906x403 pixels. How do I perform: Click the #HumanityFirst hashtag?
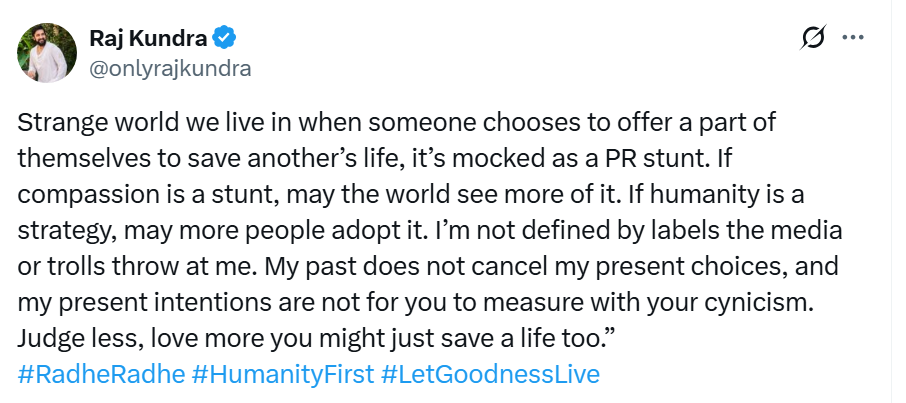pyautogui.click(x=282, y=375)
